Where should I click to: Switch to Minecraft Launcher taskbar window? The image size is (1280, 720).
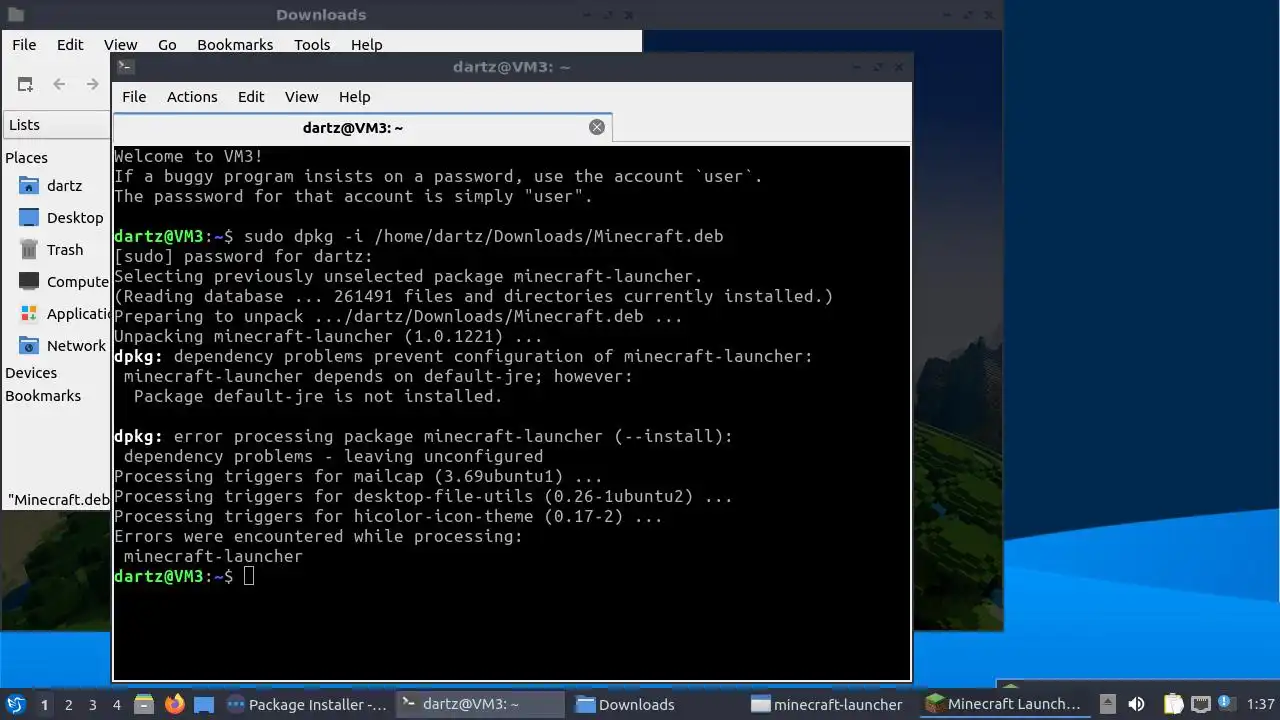tap(1006, 704)
